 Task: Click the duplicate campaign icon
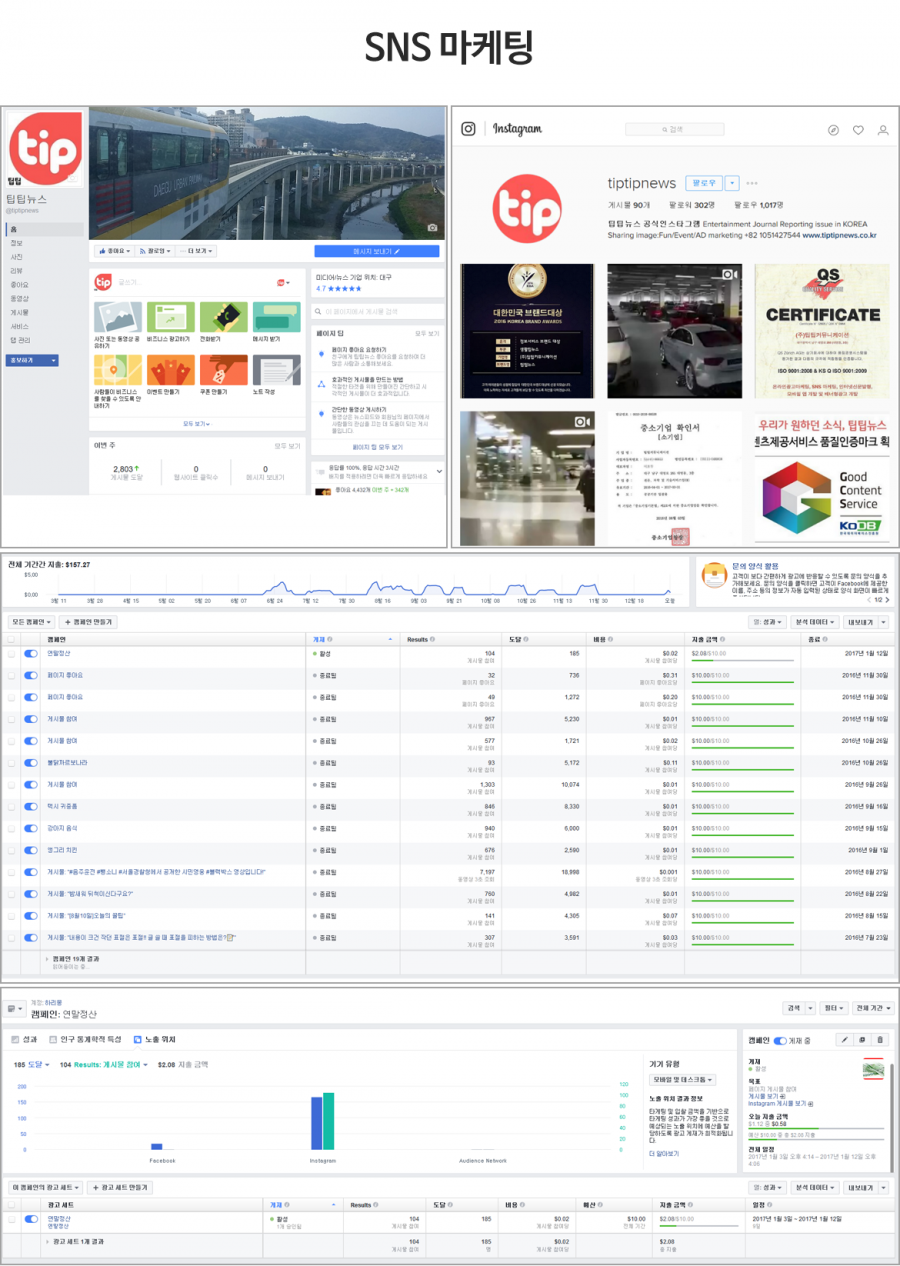pyautogui.click(x=862, y=1040)
